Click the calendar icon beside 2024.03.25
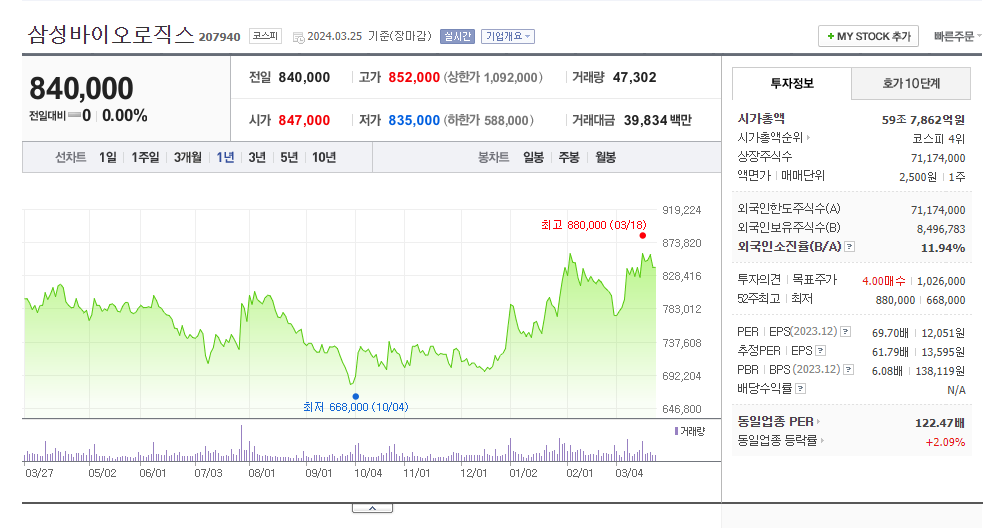1007x528 pixels. pyautogui.click(x=299, y=37)
